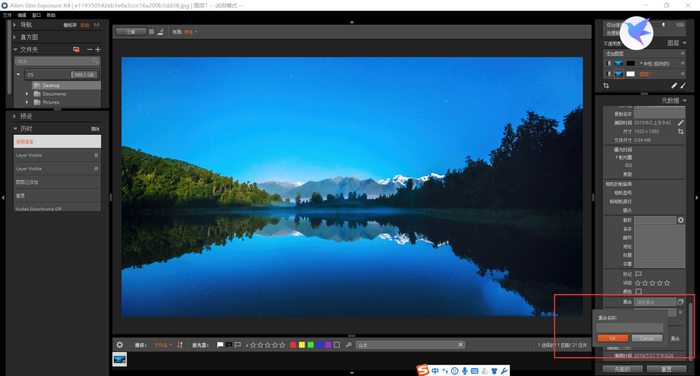Open the metadata panel dropdown arrow
Image resolution: width=700 pixels, height=376 pixels.
(x=685, y=100)
